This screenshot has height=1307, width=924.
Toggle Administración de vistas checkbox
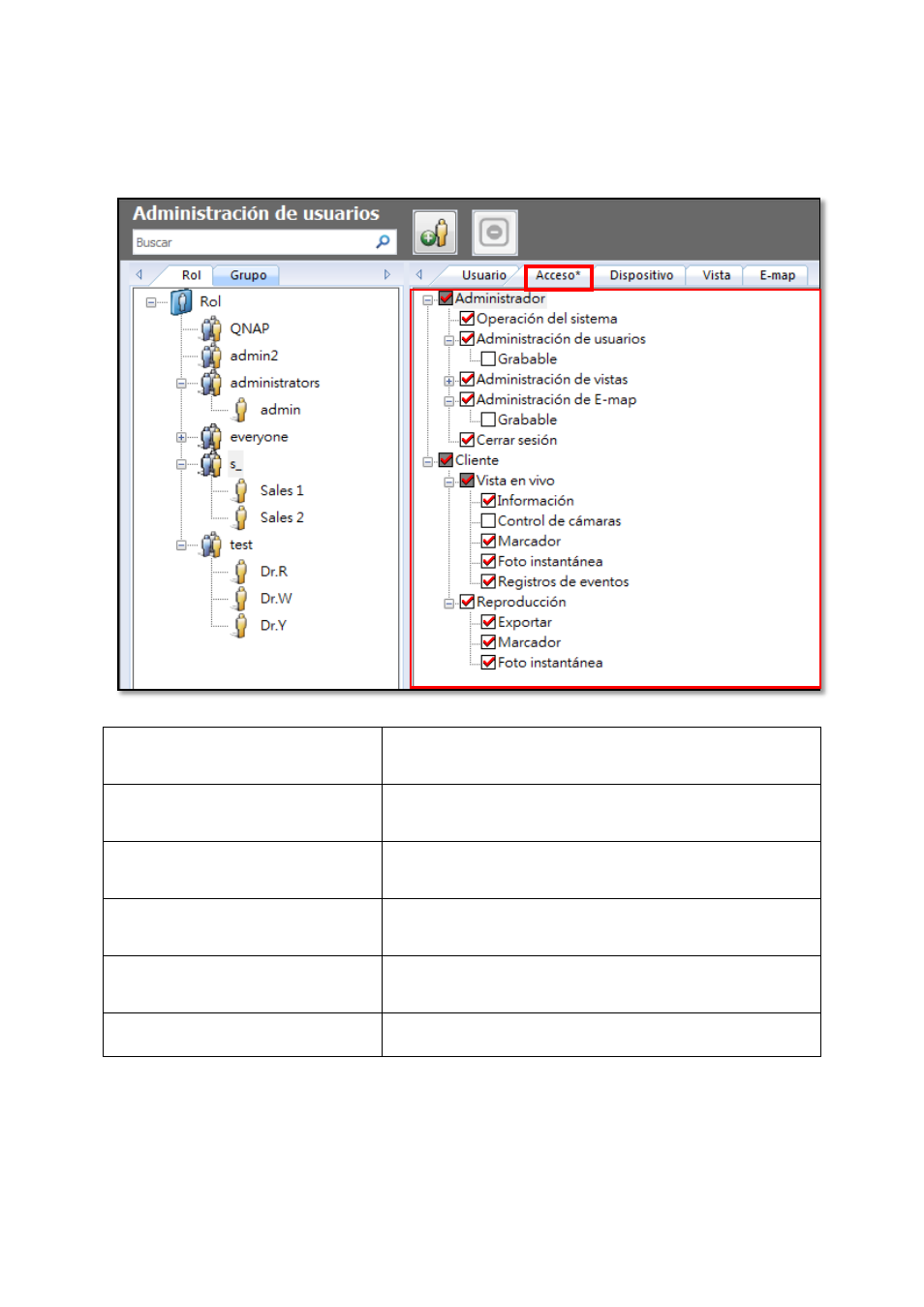[x=467, y=380]
